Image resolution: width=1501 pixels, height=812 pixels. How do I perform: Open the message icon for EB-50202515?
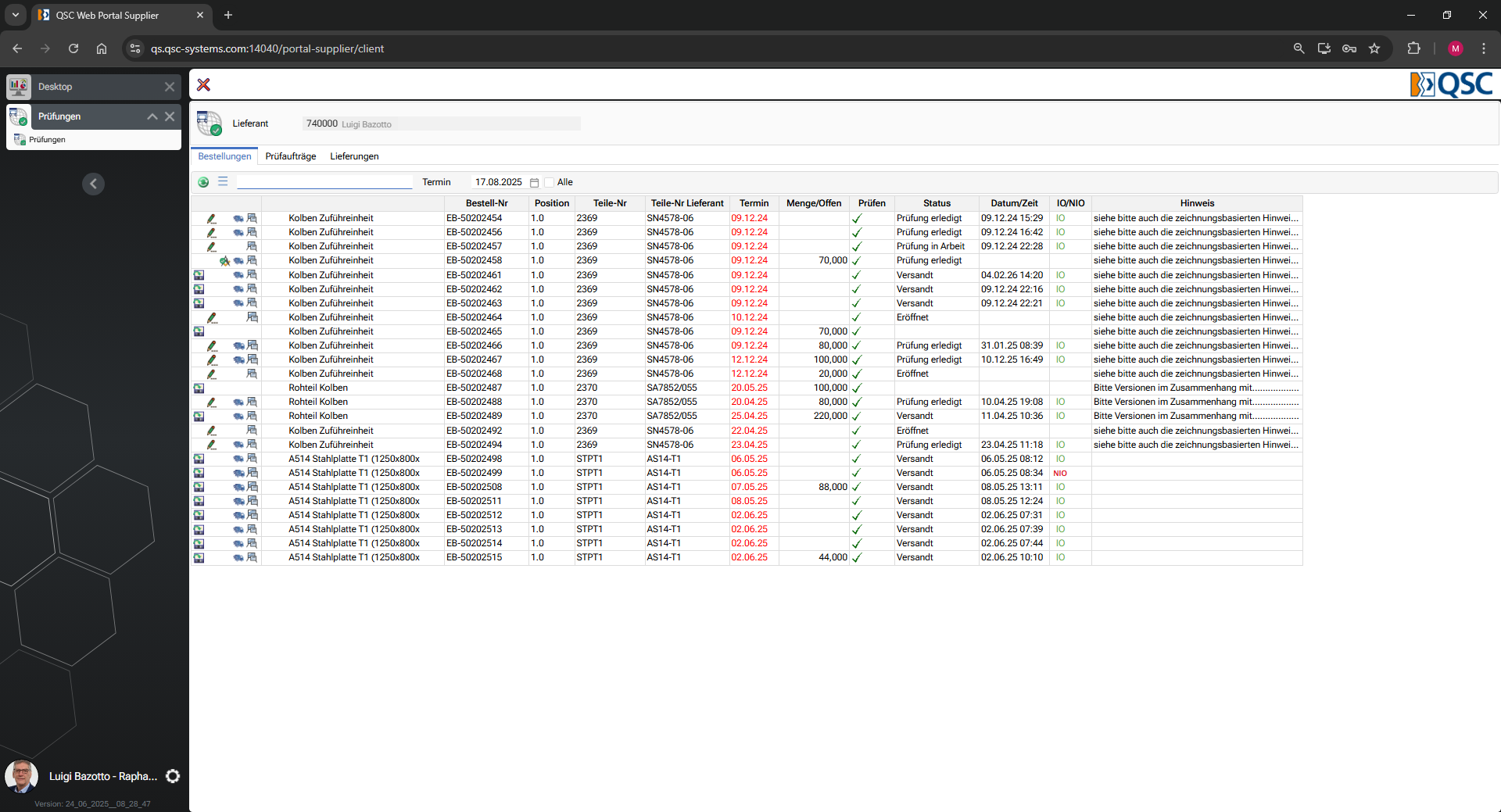(x=252, y=557)
